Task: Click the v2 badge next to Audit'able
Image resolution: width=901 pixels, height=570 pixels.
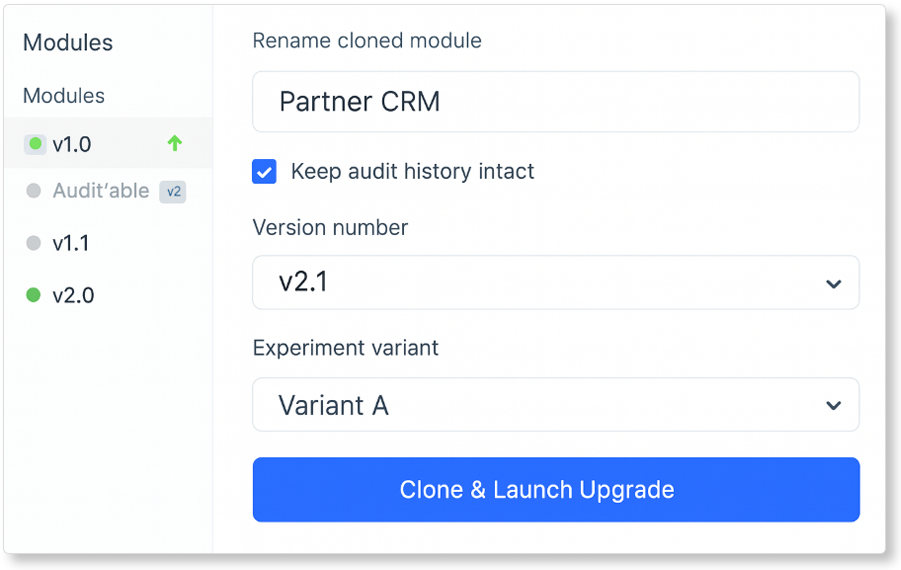Action: 173,191
